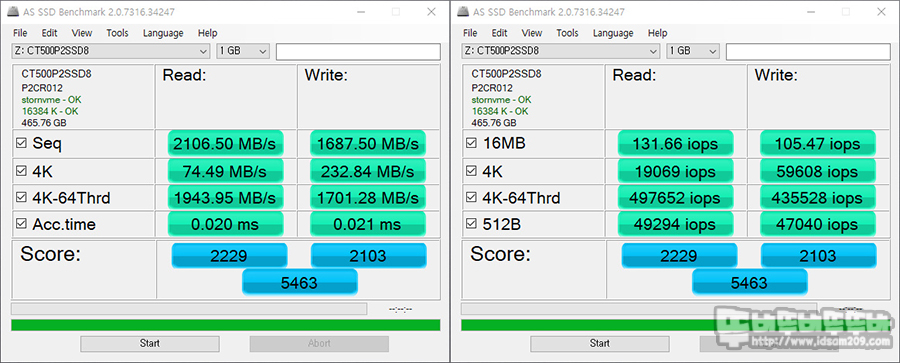Screen dimensions: 900x363
Task: Click the 232.84 MB/s 4K write result
Action: click(368, 171)
